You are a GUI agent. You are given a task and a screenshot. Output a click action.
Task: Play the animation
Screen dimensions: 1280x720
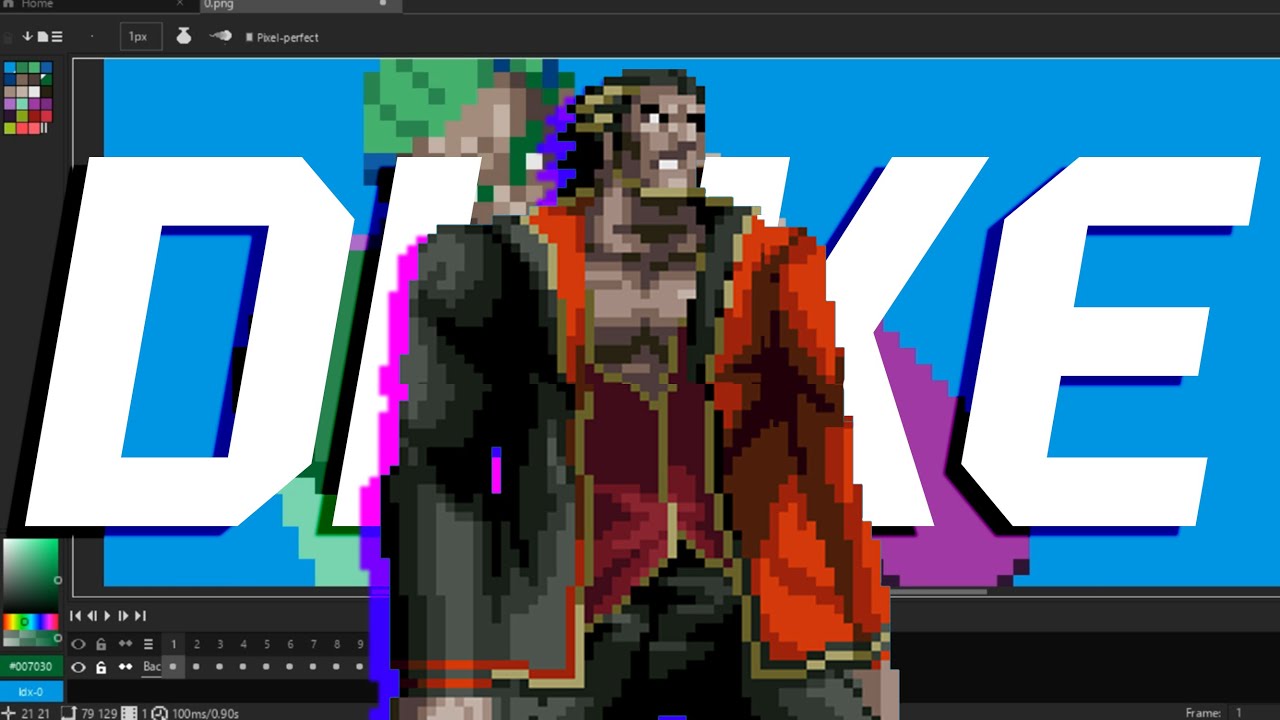pos(107,615)
